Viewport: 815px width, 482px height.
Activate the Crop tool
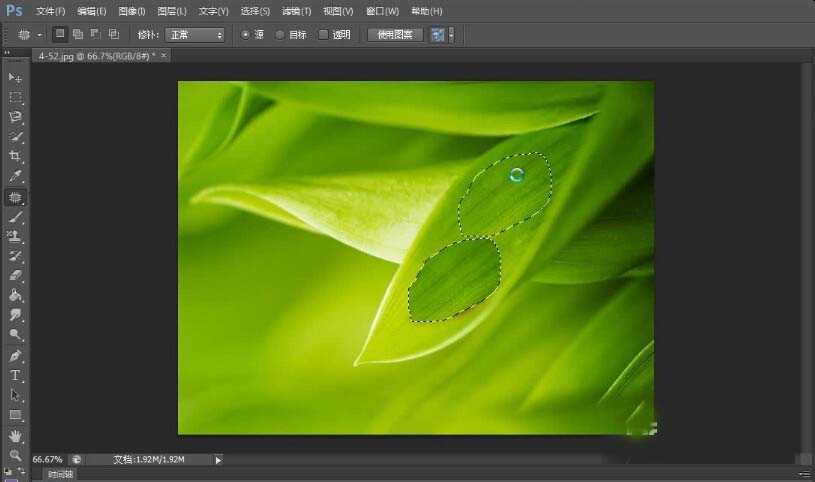coord(15,157)
